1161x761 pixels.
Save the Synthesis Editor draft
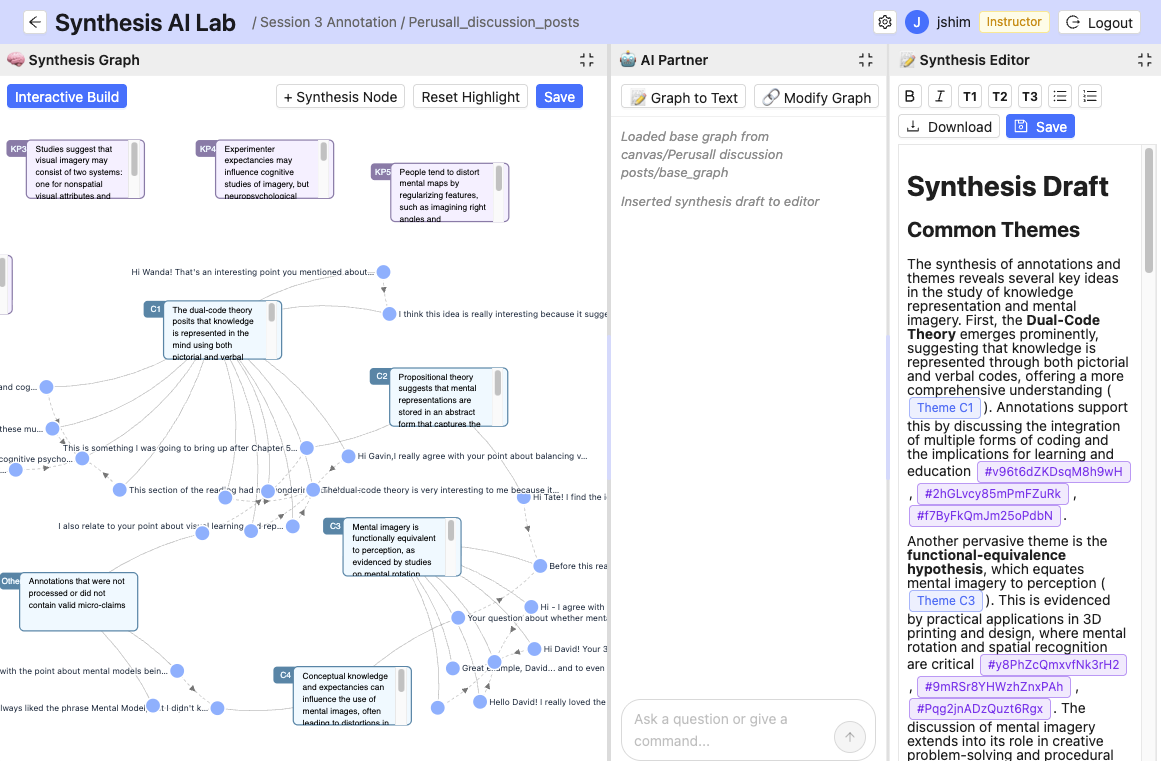click(x=1040, y=127)
